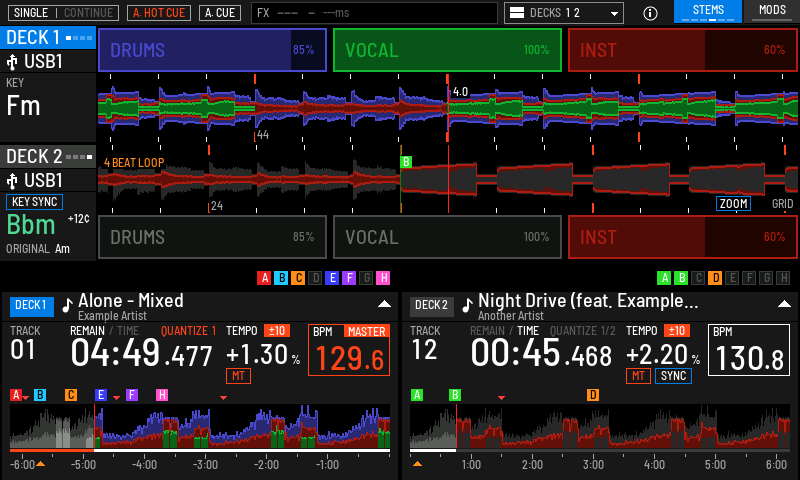
Task: Trigger Deck 1 hot cue B in pad row
Action: tap(281, 278)
